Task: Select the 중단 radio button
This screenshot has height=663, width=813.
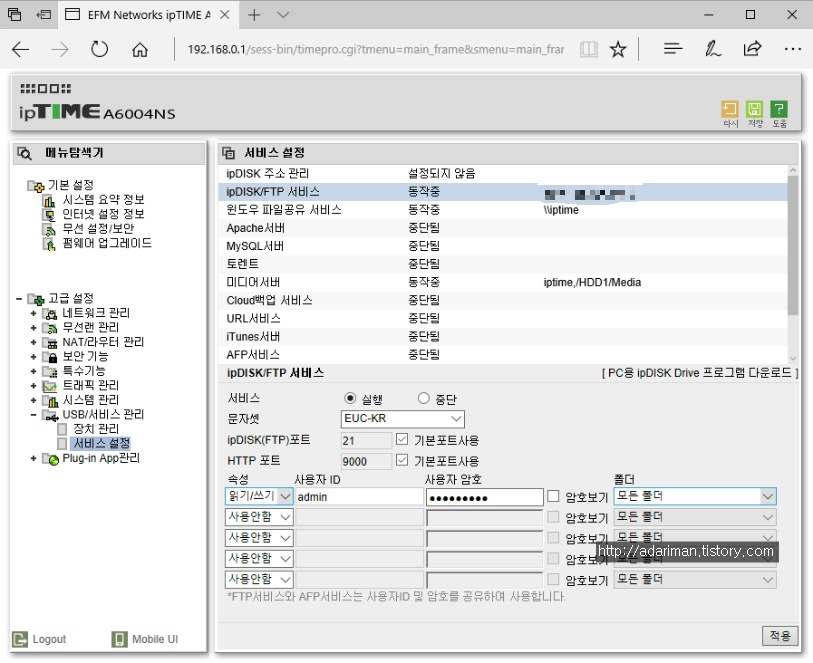Action: [x=424, y=398]
